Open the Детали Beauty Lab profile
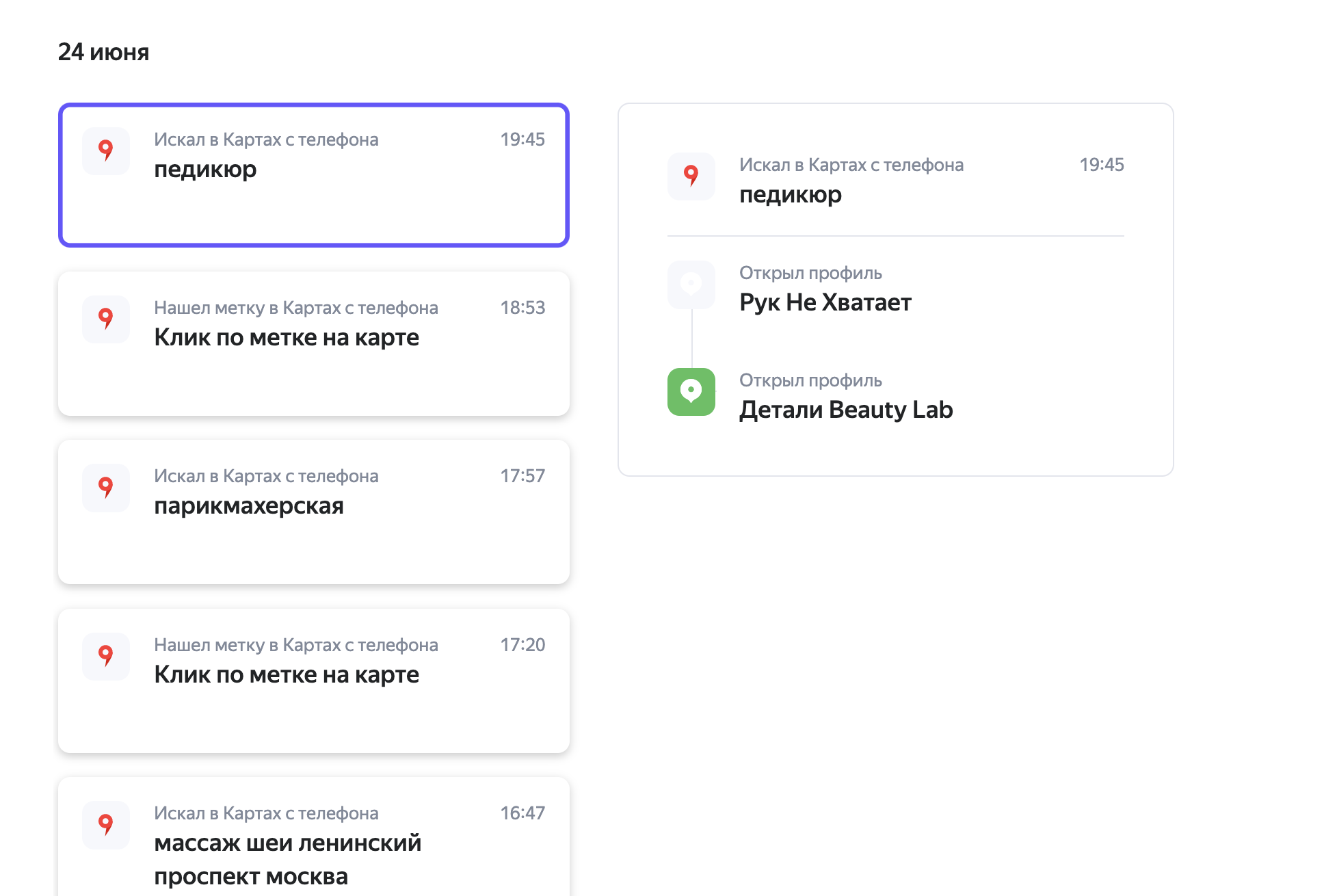 pos(845,410)
